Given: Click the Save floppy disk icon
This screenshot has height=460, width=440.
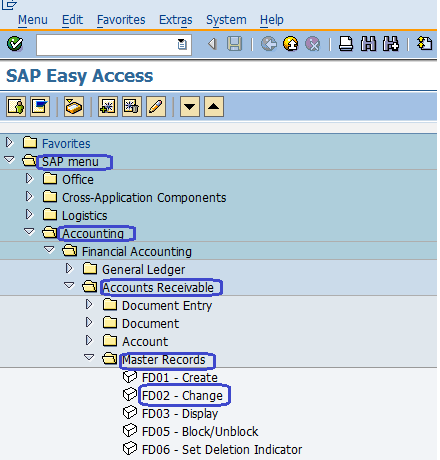Looking at the screenshot, I should (234, 44).
